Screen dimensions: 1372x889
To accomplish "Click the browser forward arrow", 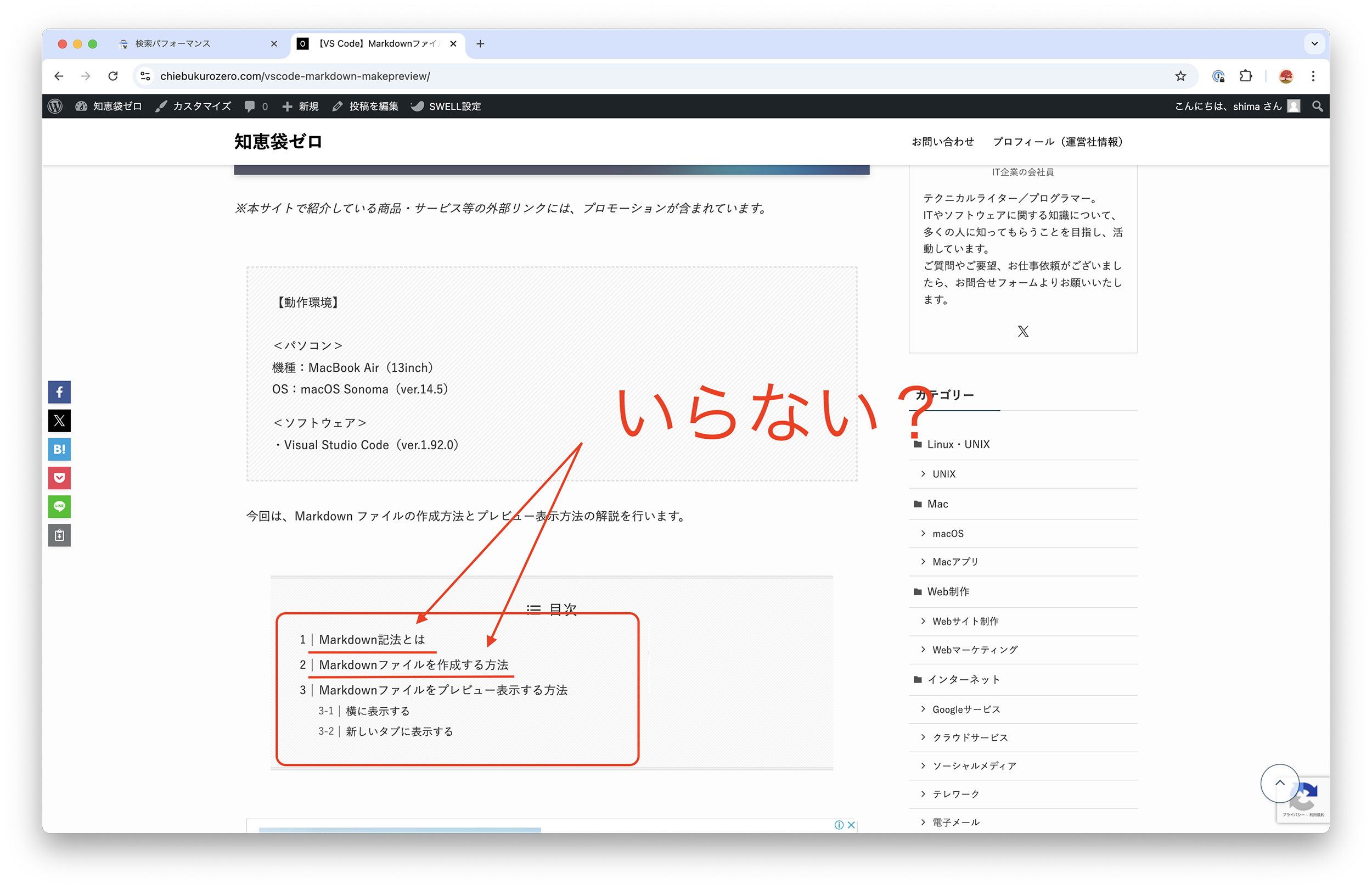I will coord(86,76).
